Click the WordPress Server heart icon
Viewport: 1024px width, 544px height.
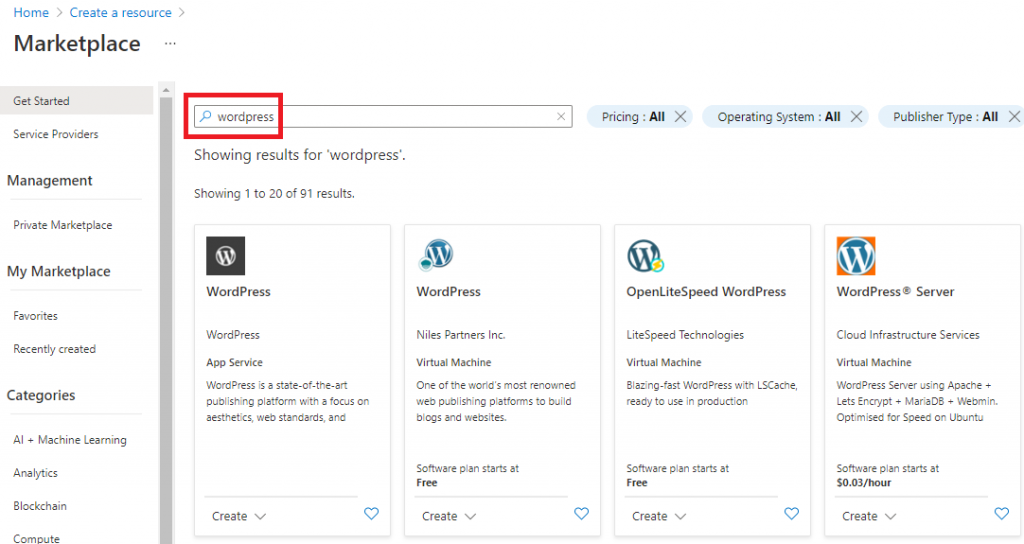coord(1002,514)
